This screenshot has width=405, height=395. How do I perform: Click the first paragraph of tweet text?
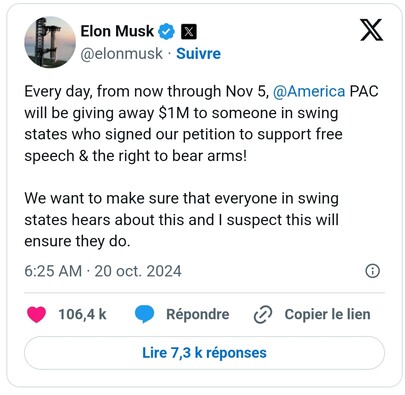[201, 124]
